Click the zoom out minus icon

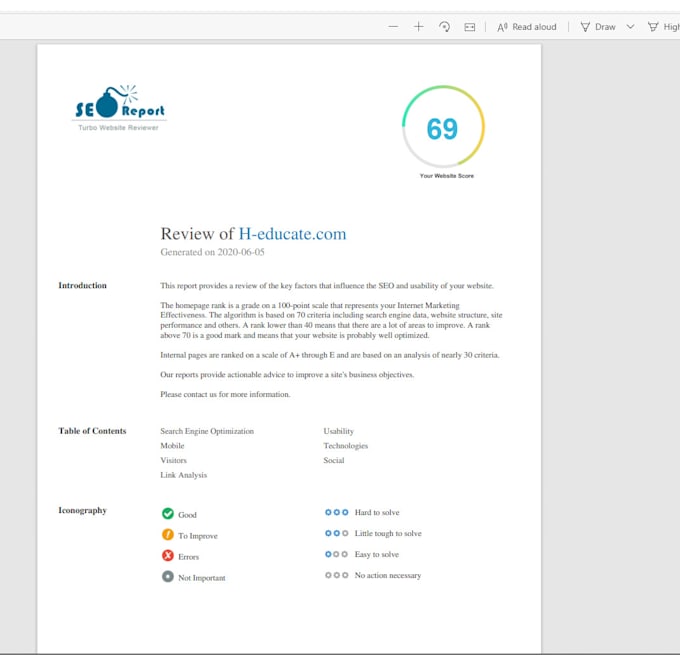pos(393,27)
